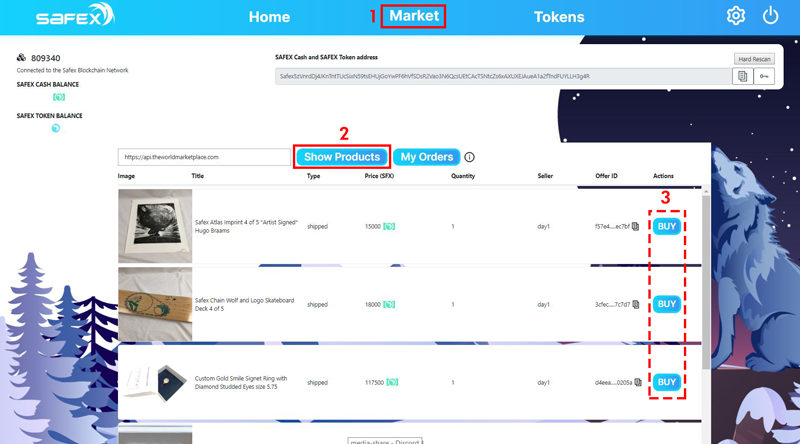Open the Safex Atlas Imprint thumbnail
The width and height of the screenshot is (800, 444).
[x=155, y=226]
